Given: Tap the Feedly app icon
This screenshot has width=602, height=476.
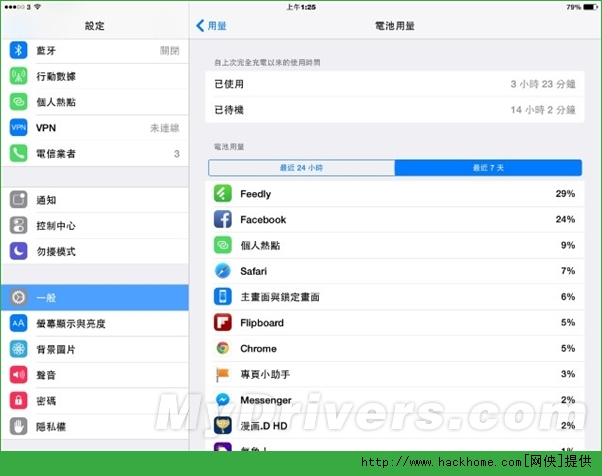Looking at the screenshot, I should (x=223, y=193).
